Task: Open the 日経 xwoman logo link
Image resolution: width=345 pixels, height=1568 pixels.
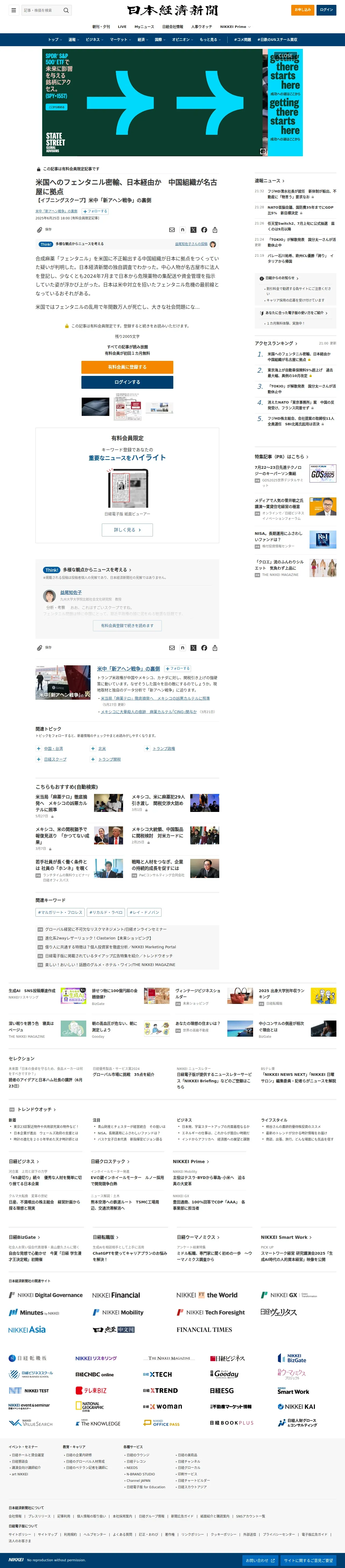Action: [162, 1407]
